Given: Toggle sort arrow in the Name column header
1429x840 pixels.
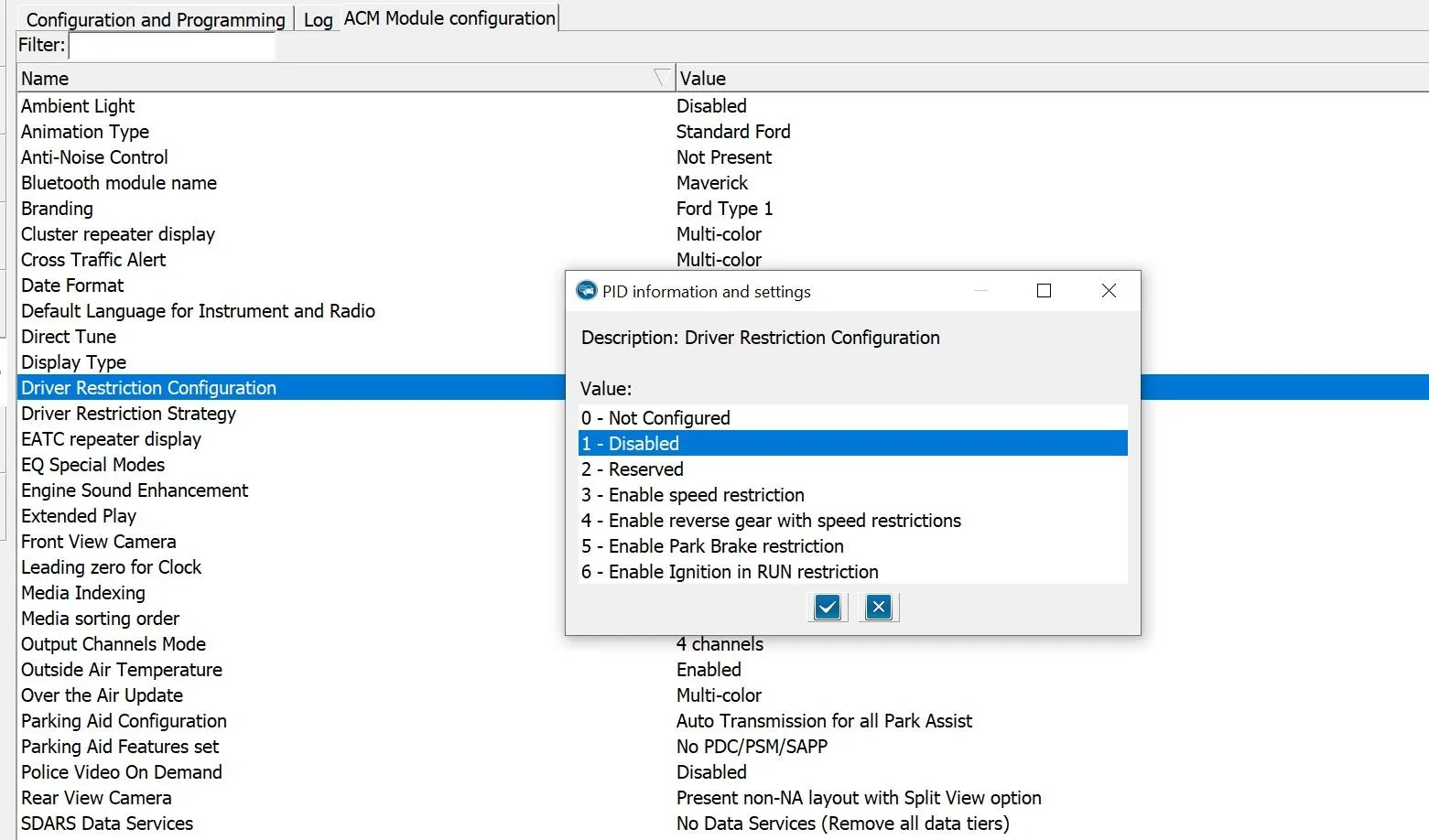Looking at the screenshot, I should tap(662, 78).
